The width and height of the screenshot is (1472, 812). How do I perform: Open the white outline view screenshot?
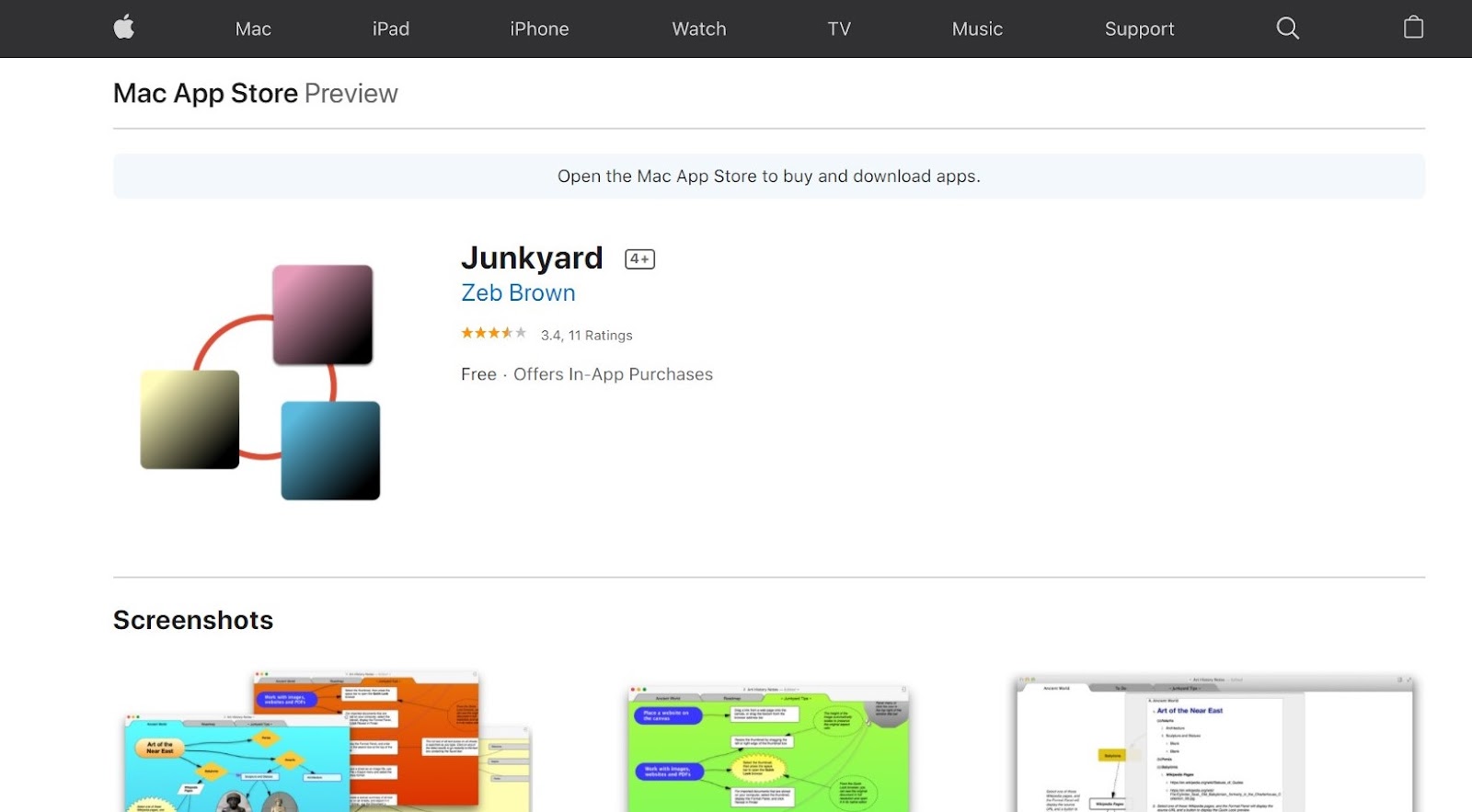tap(1214, 744)
